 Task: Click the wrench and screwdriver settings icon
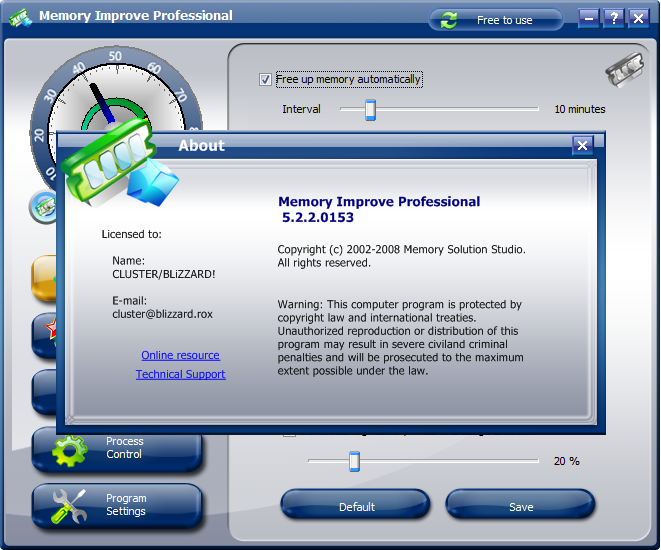coord(69,506)
